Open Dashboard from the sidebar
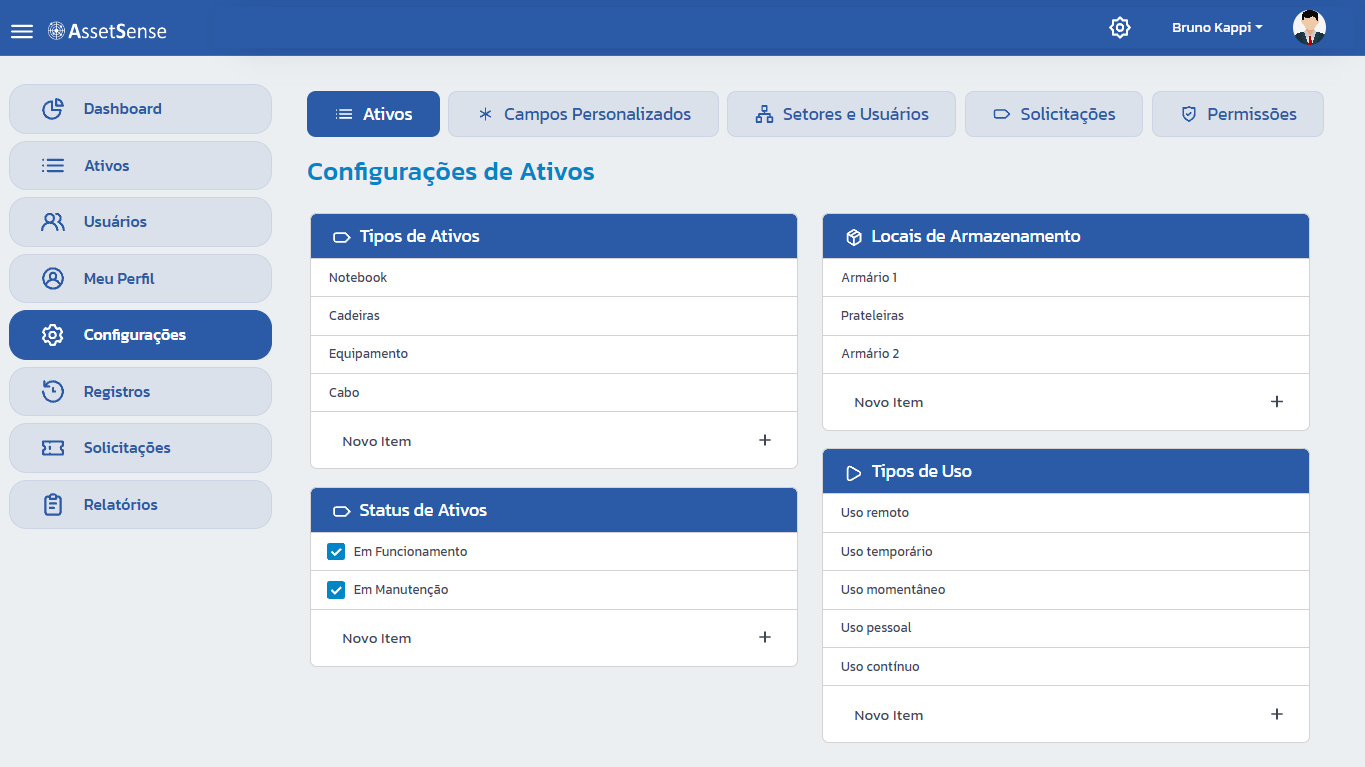Screen dimensions: 1365x767 (140, 109)
